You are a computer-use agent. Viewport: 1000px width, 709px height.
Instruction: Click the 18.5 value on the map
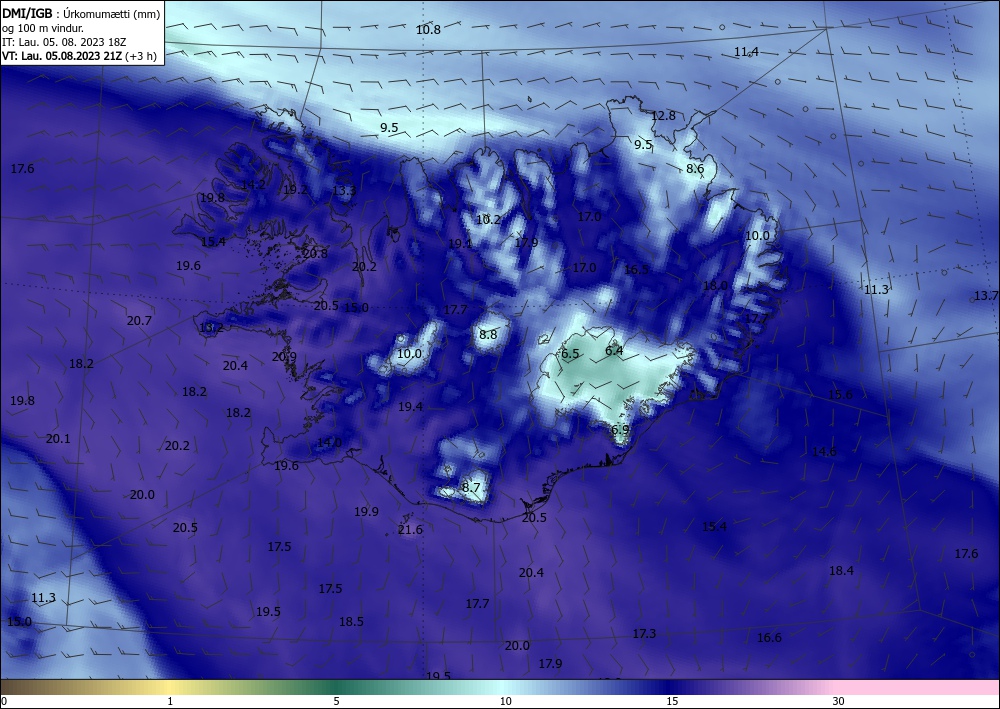(351, 621)
